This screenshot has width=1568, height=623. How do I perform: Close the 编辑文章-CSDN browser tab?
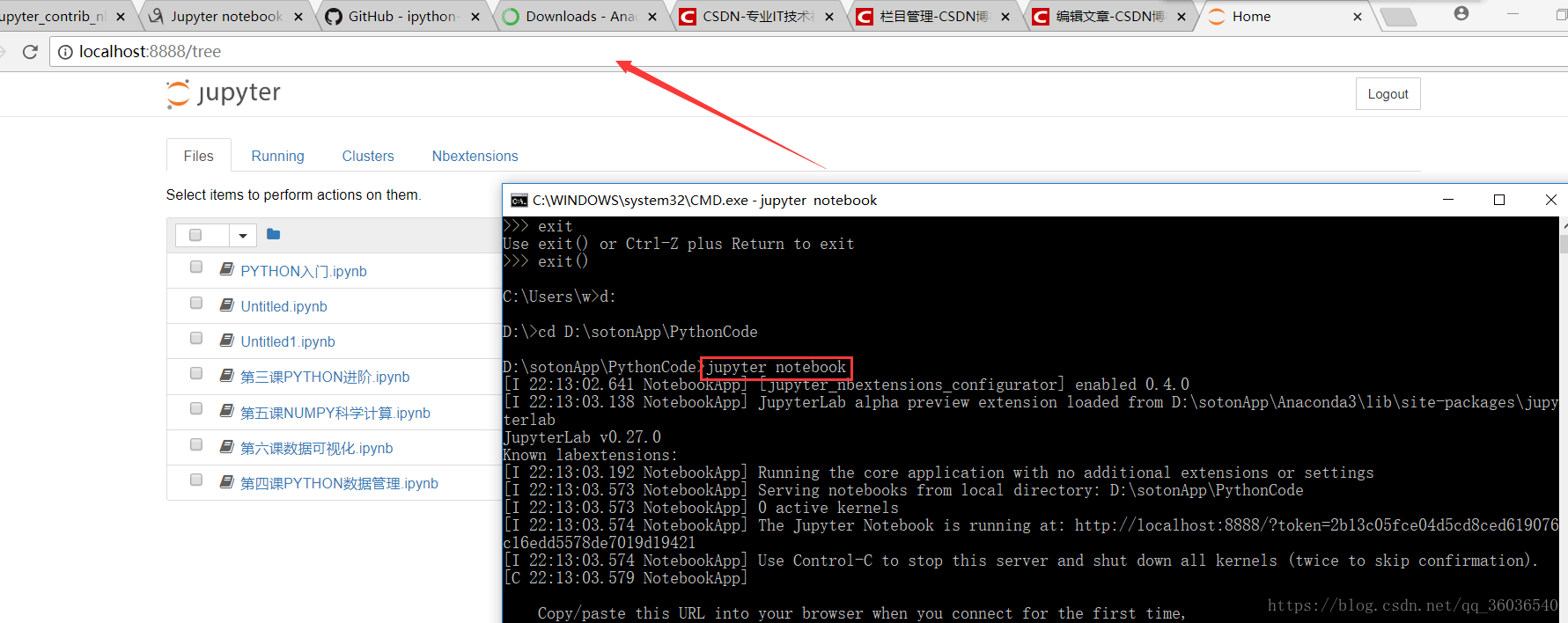(x=1182, y=17)
